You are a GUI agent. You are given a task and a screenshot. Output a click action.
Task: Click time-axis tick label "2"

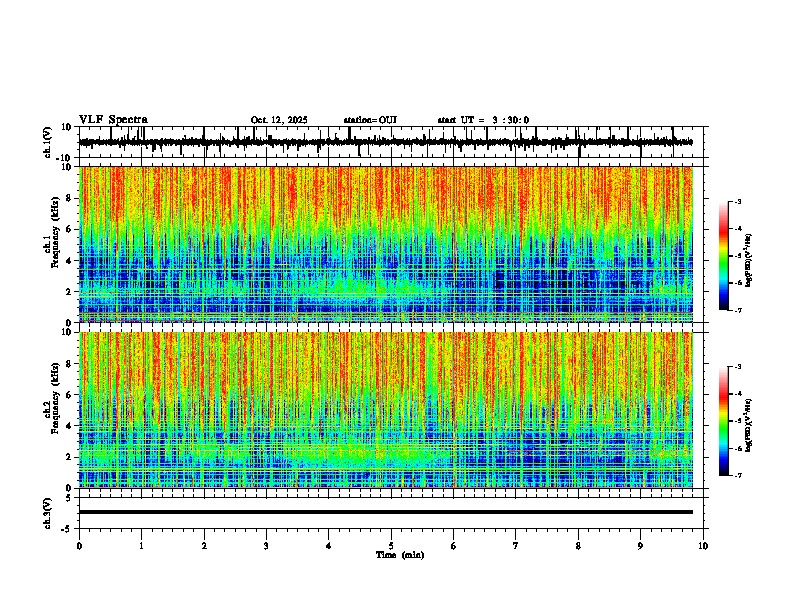[x=204, y=546]
